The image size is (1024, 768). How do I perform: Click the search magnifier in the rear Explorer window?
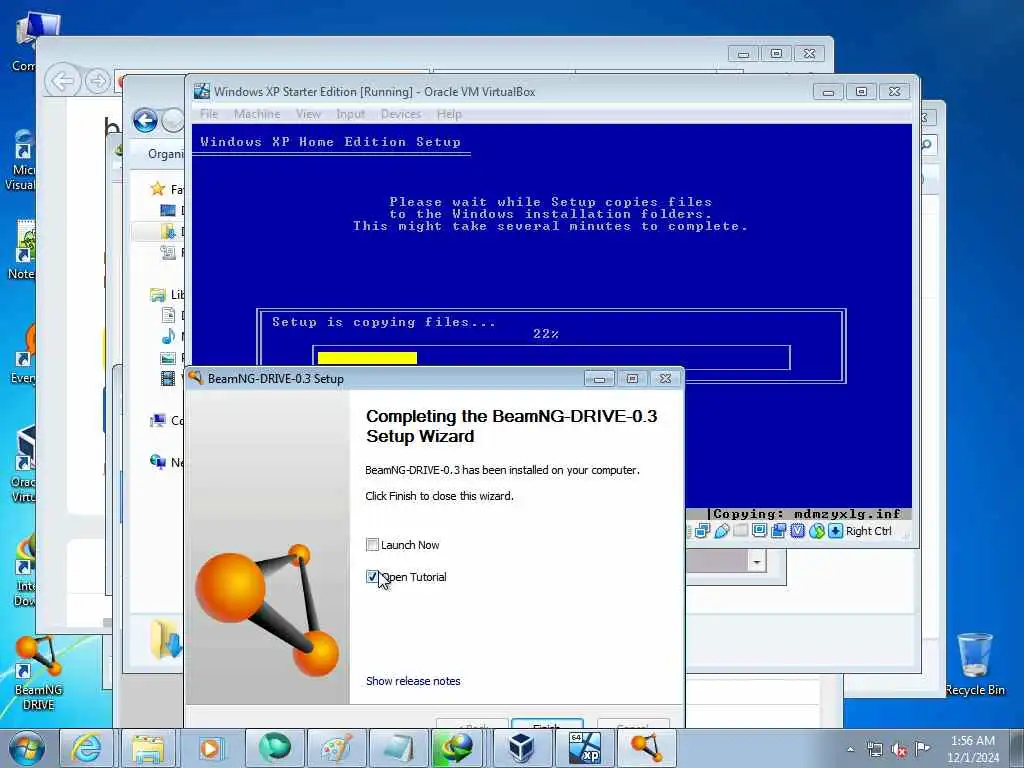click(927, 144)
